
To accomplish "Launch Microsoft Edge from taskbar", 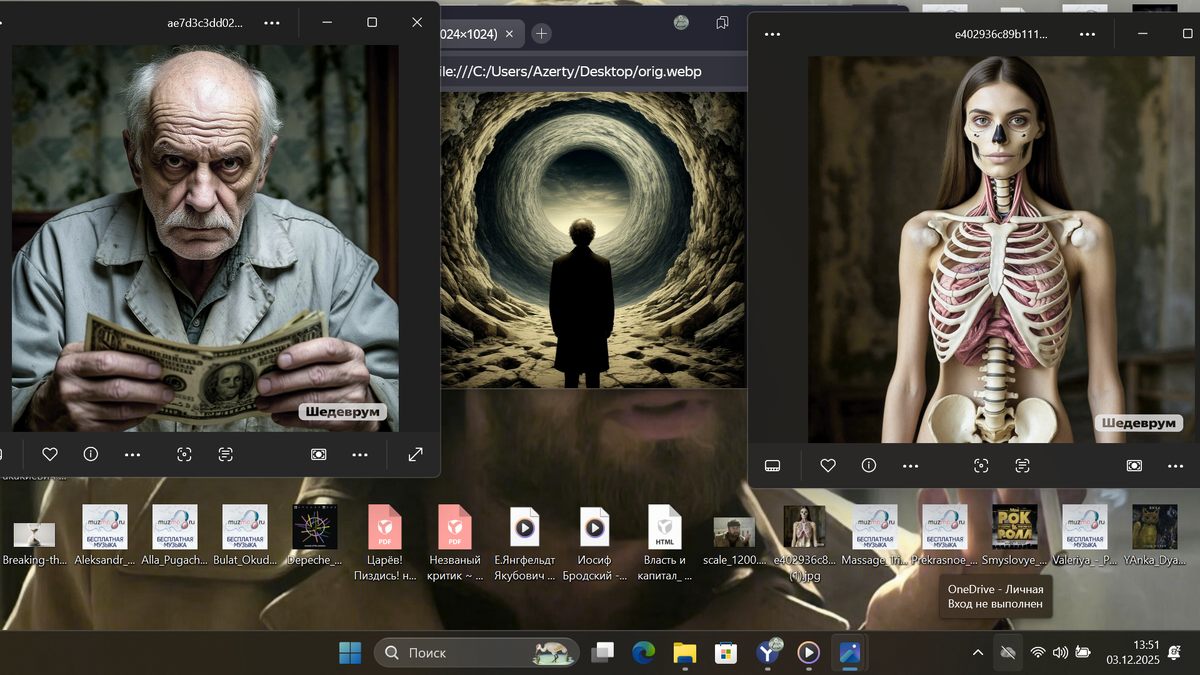I will pyautogui.click(x=644, y=653).
